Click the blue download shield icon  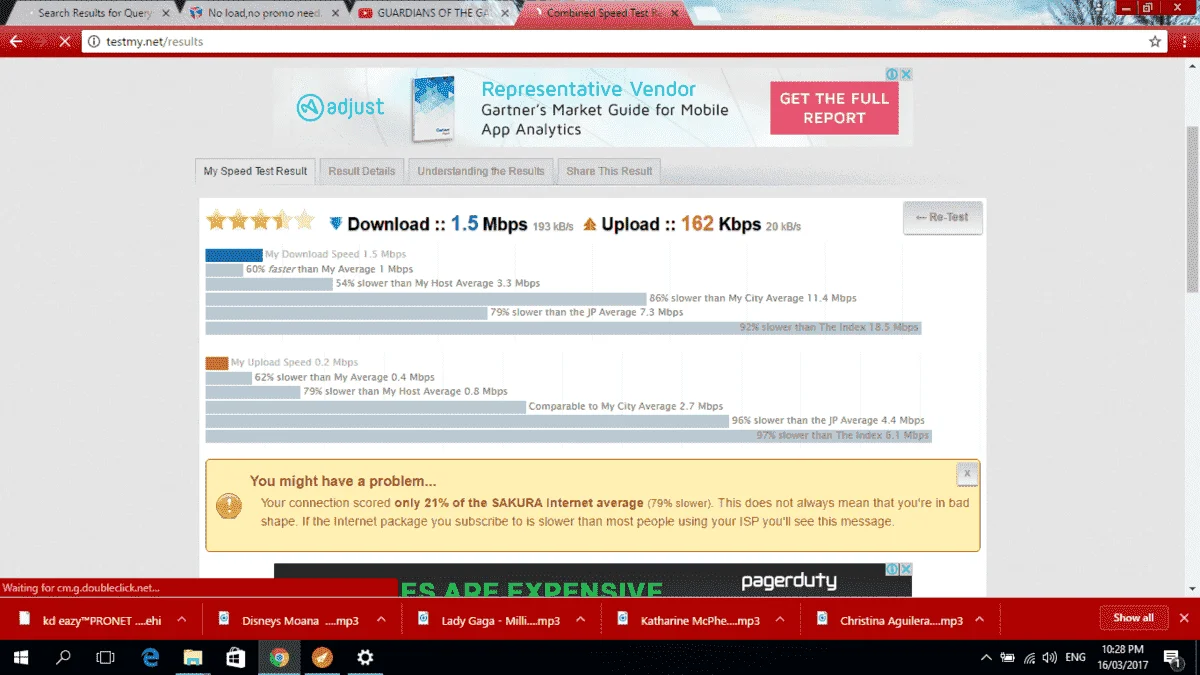(x=336, y=224)
